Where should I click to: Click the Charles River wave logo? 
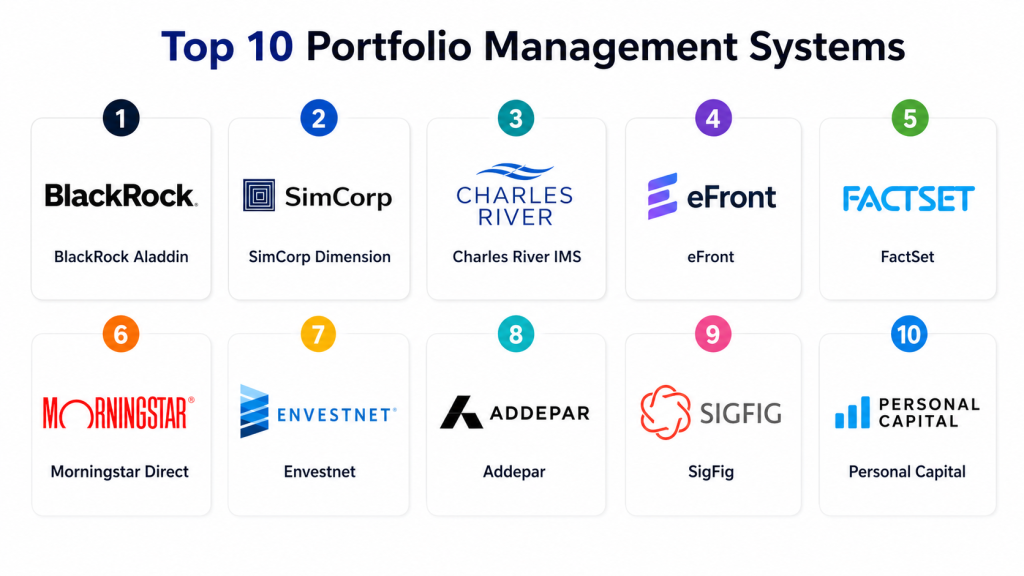point(515,173)
